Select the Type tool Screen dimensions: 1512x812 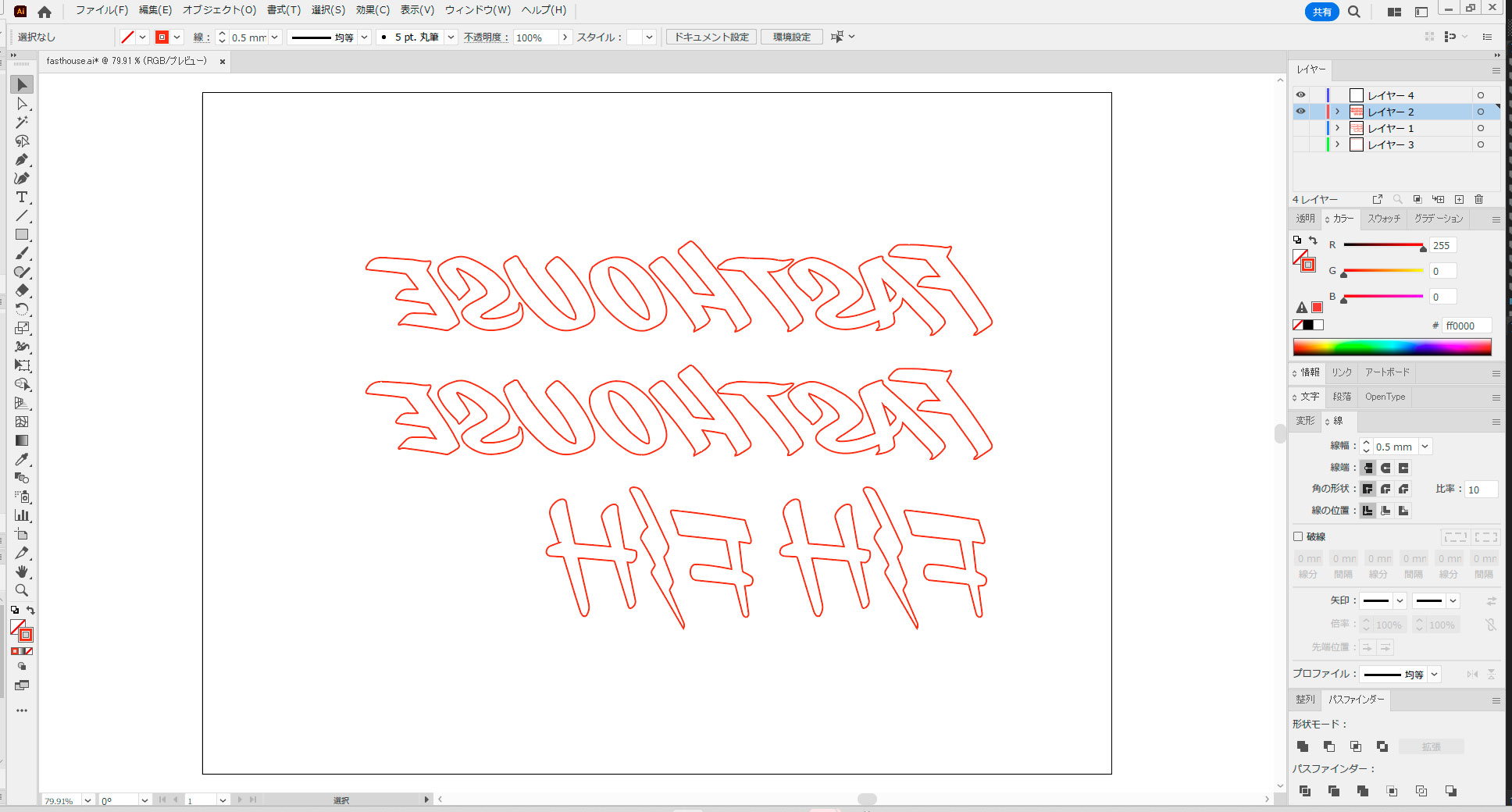tap(22, 197)
